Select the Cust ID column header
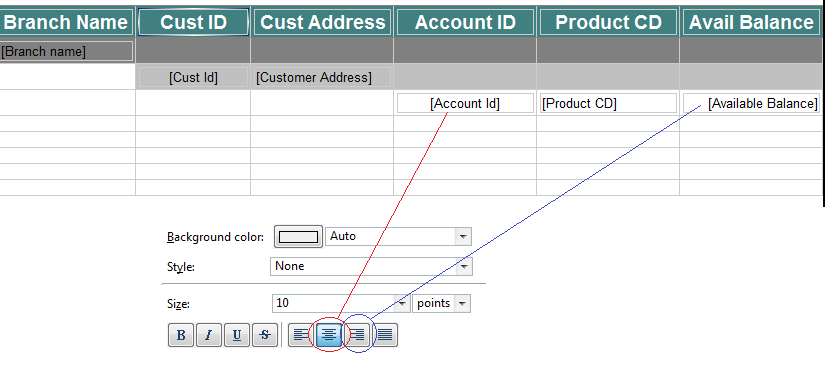 [x=193, y=22]
